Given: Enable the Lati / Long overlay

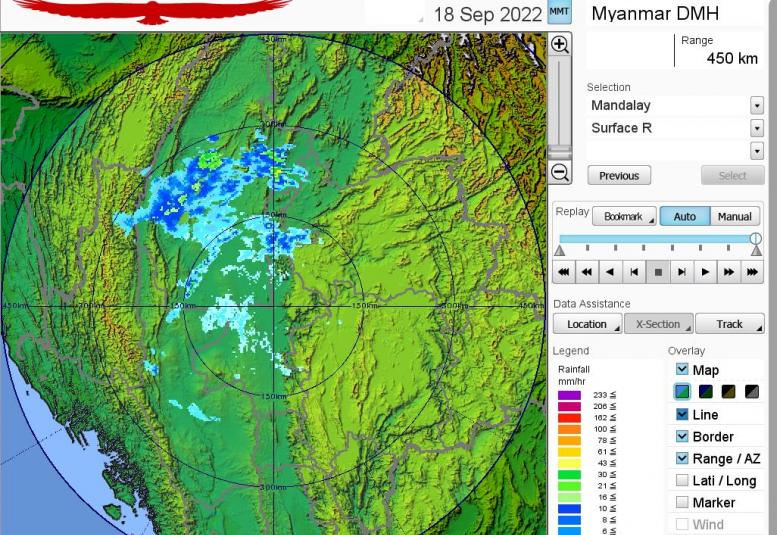Looking at the screenshot, I should (x=682, y=480).
